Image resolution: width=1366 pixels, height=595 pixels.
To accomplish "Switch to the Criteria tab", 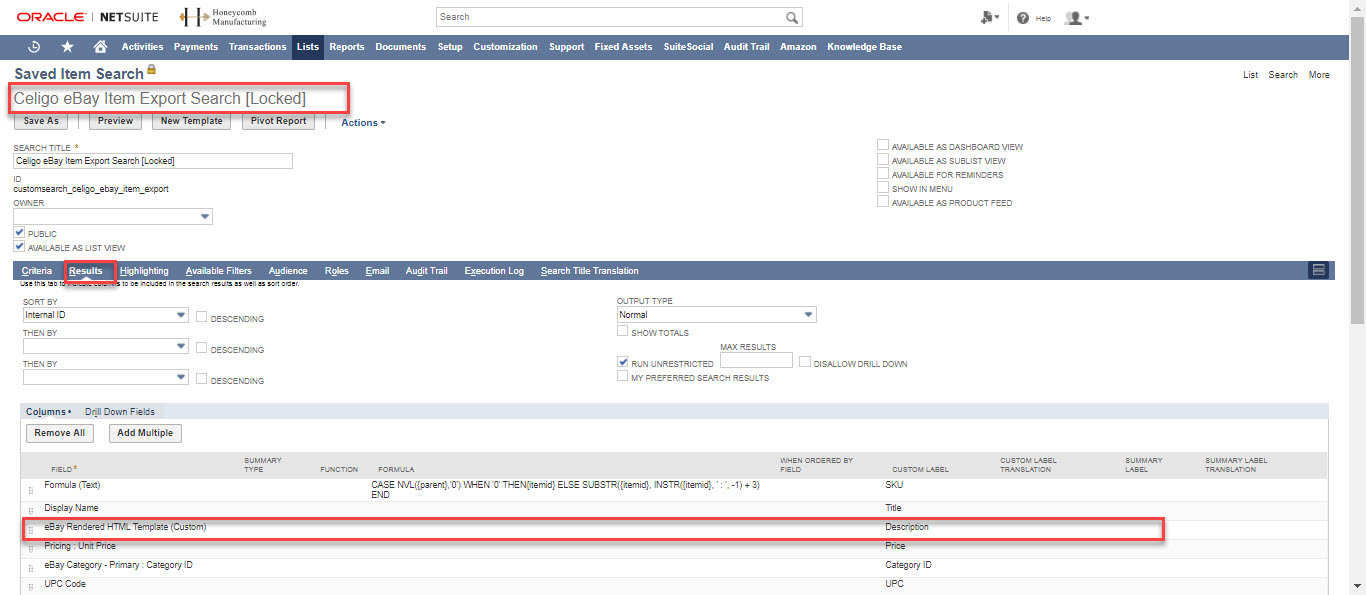I will 37,271.
